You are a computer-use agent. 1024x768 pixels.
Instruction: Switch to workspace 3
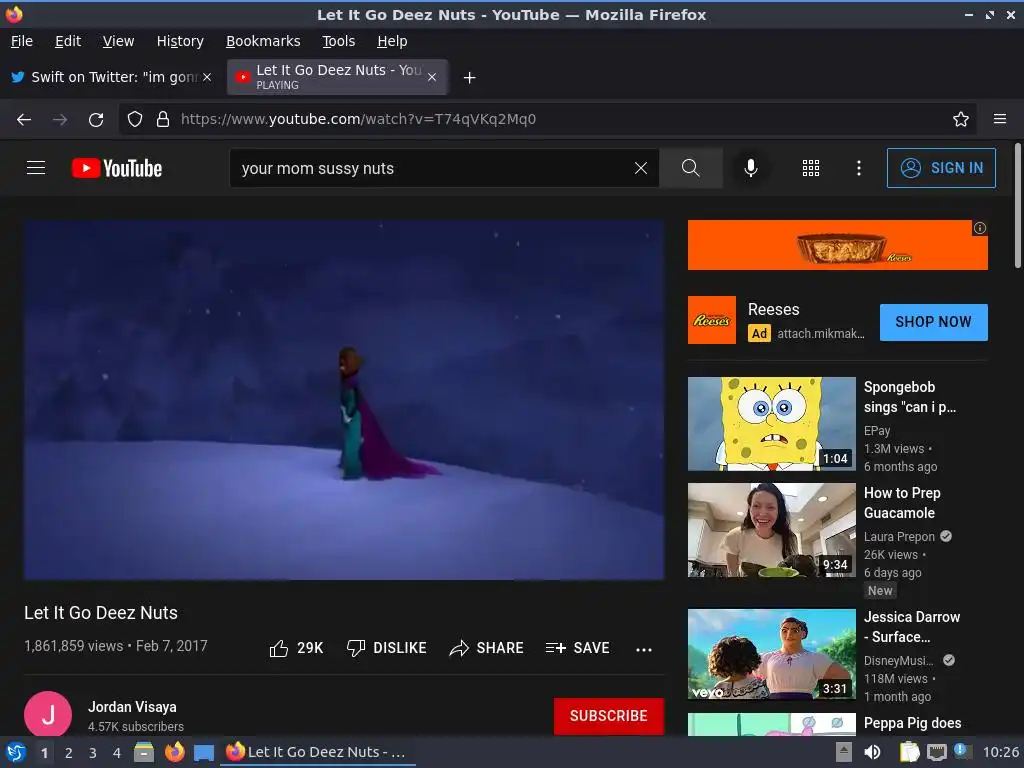93,753
